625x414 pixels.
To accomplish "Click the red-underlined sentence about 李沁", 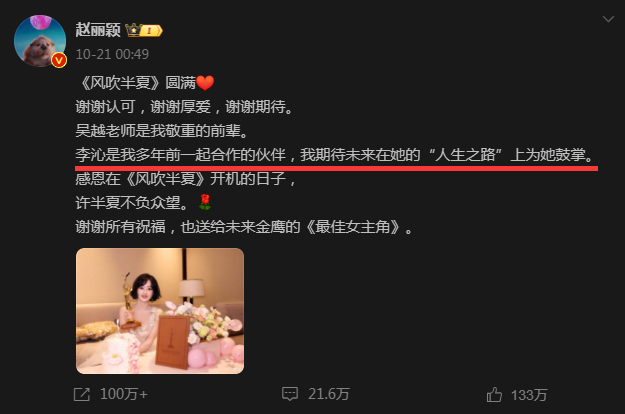I will point(335,155).
